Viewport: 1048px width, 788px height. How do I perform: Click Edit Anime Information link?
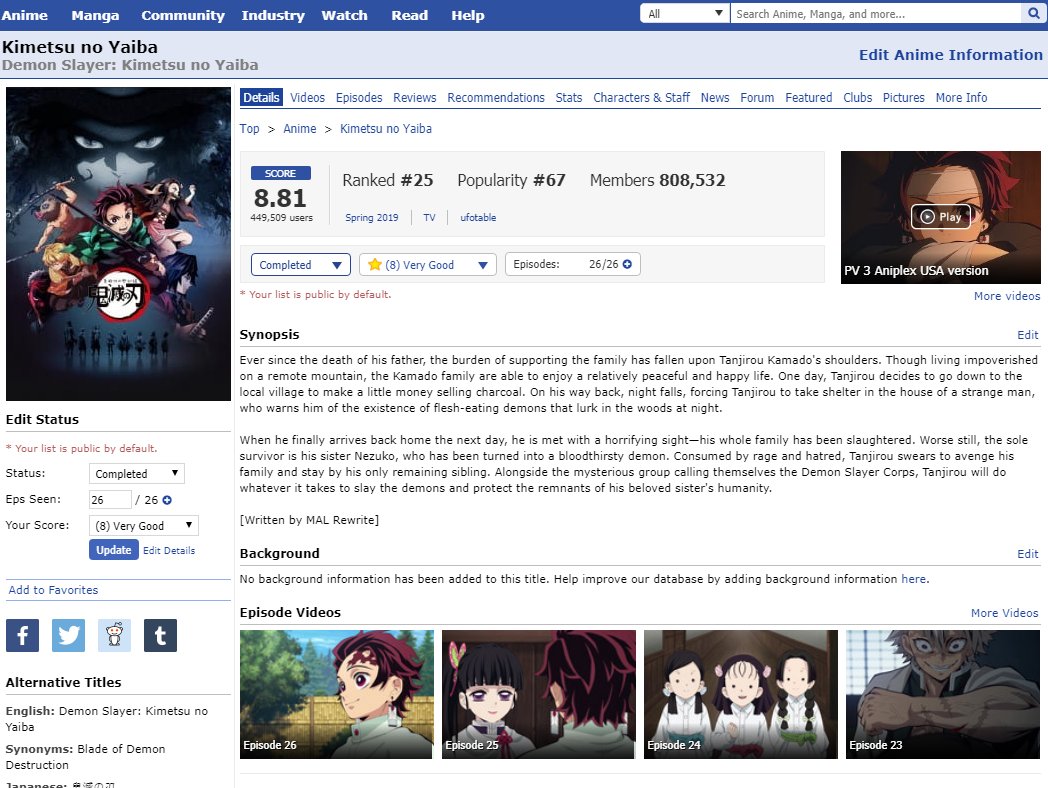pos(950,55)
